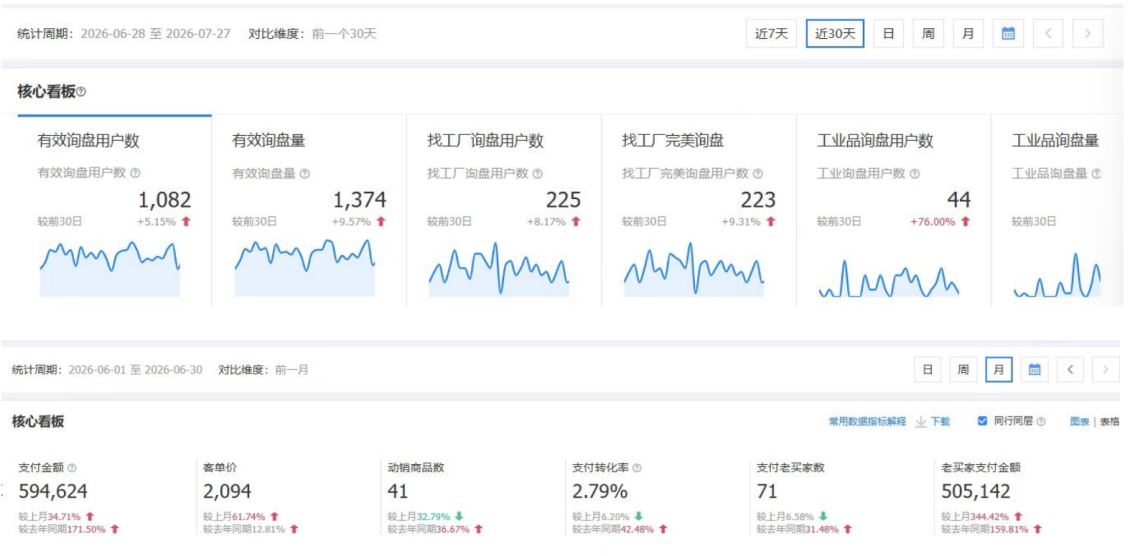
Task: Click the 1,374 value
Action: (359, 199)
